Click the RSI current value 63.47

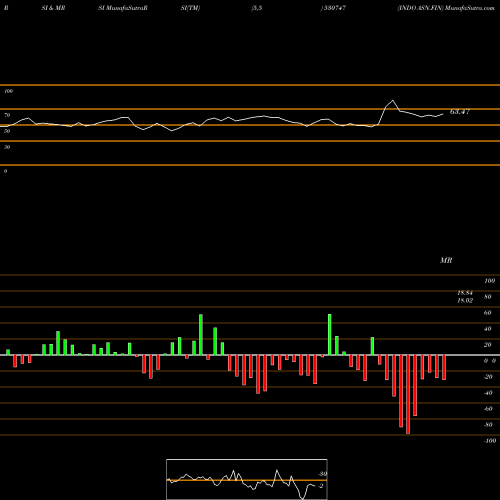click(460, 112)
